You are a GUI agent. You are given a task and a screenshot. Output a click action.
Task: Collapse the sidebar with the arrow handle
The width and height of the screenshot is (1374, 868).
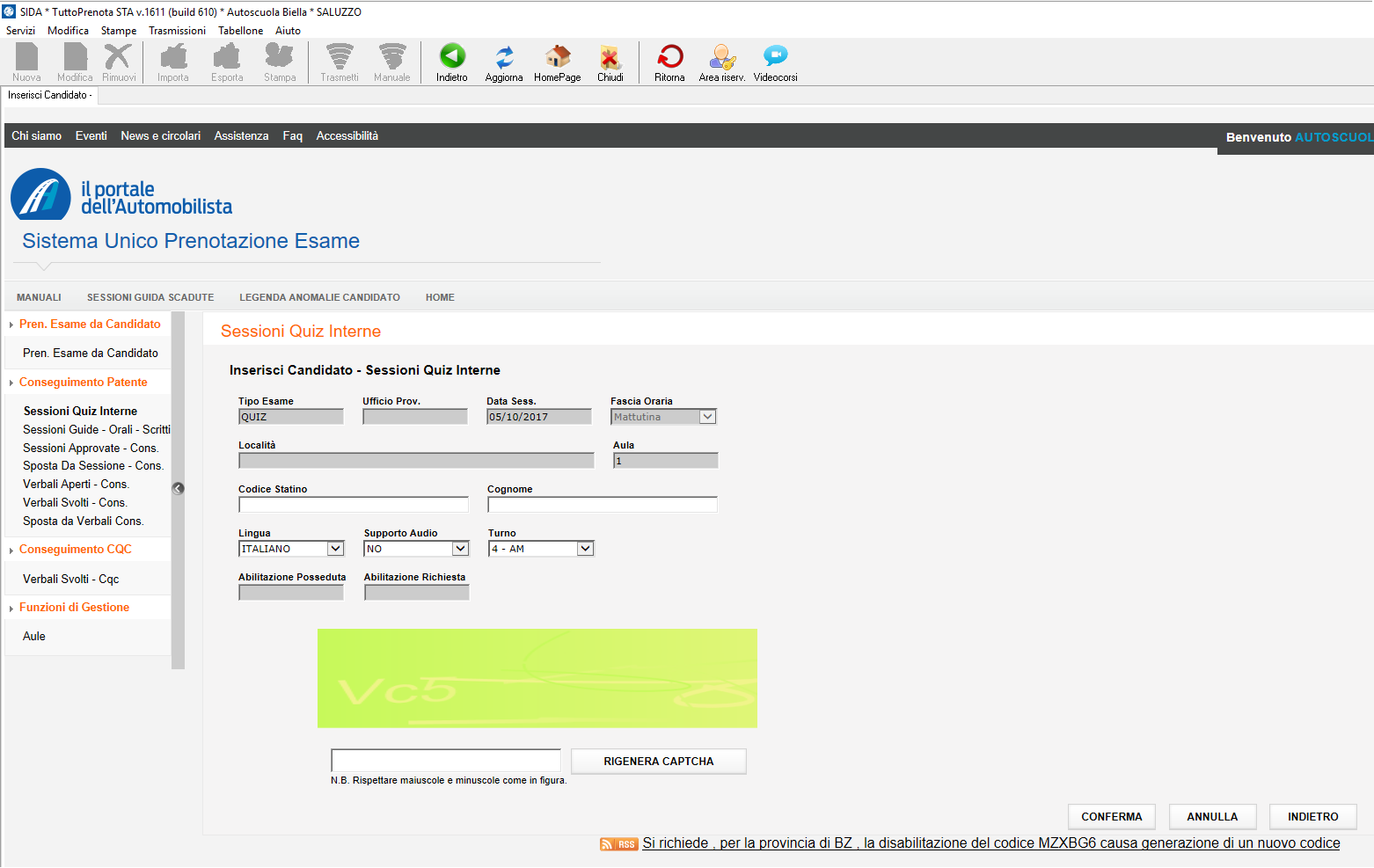(178, 489)
